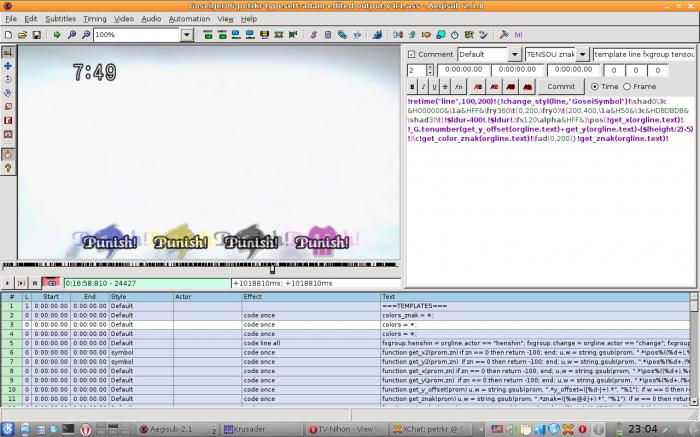Open the Help menu
700x437 pixels.
249,19
